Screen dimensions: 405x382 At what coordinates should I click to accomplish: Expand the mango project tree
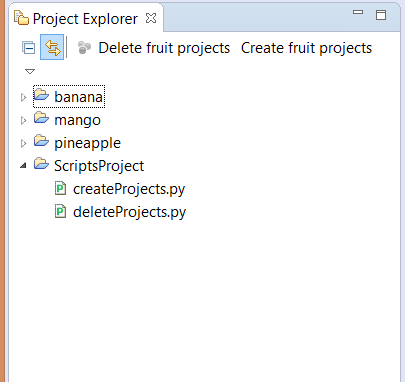tap(23, 120)
